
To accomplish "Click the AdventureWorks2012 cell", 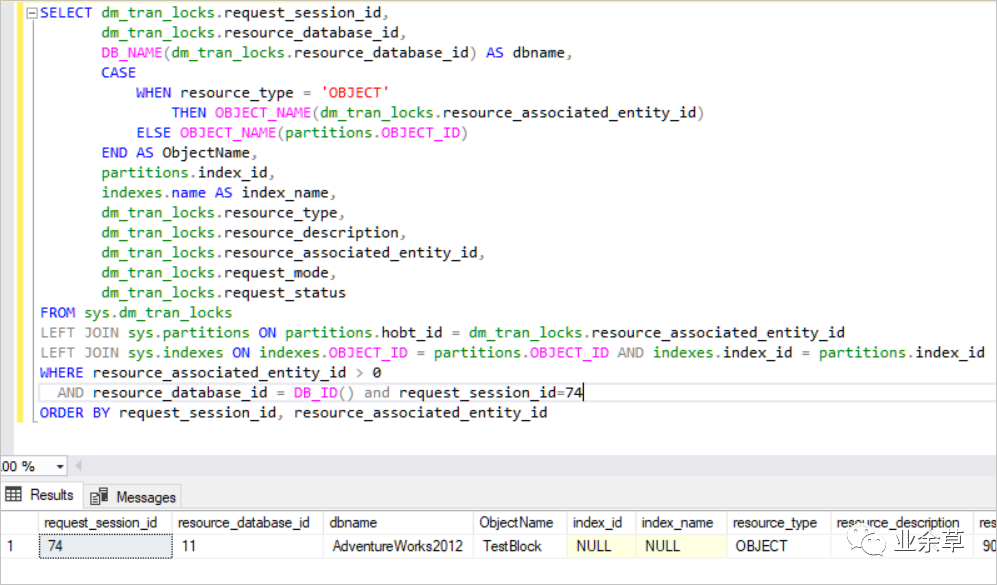I will pyautogui.click(x=398, y=546).
